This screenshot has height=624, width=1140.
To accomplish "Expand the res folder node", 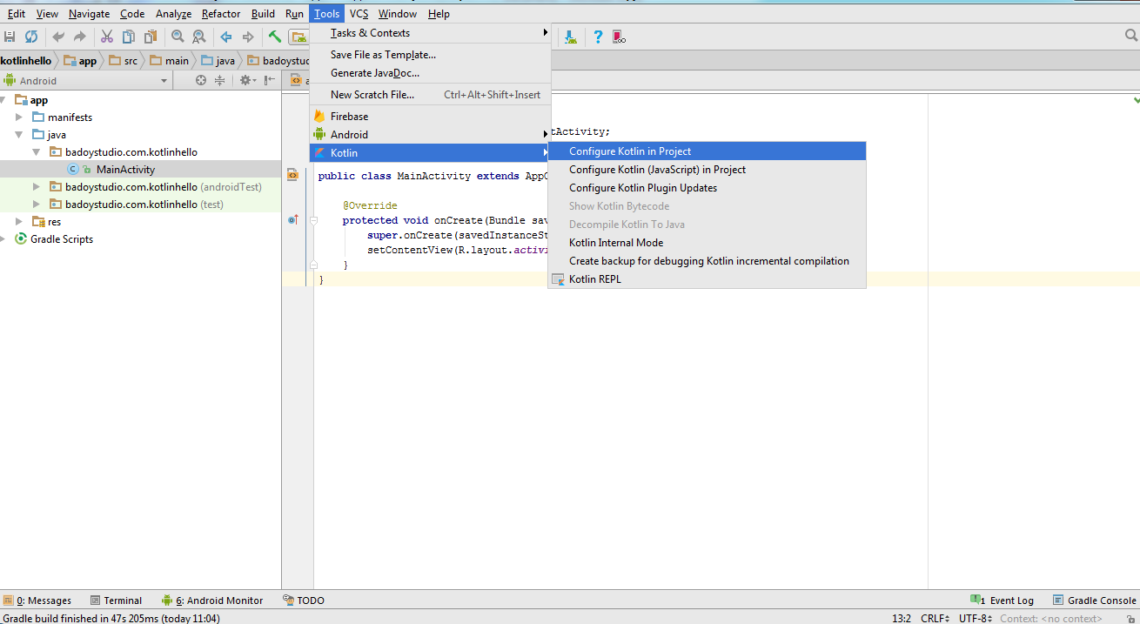I will (x=19, y=222).
